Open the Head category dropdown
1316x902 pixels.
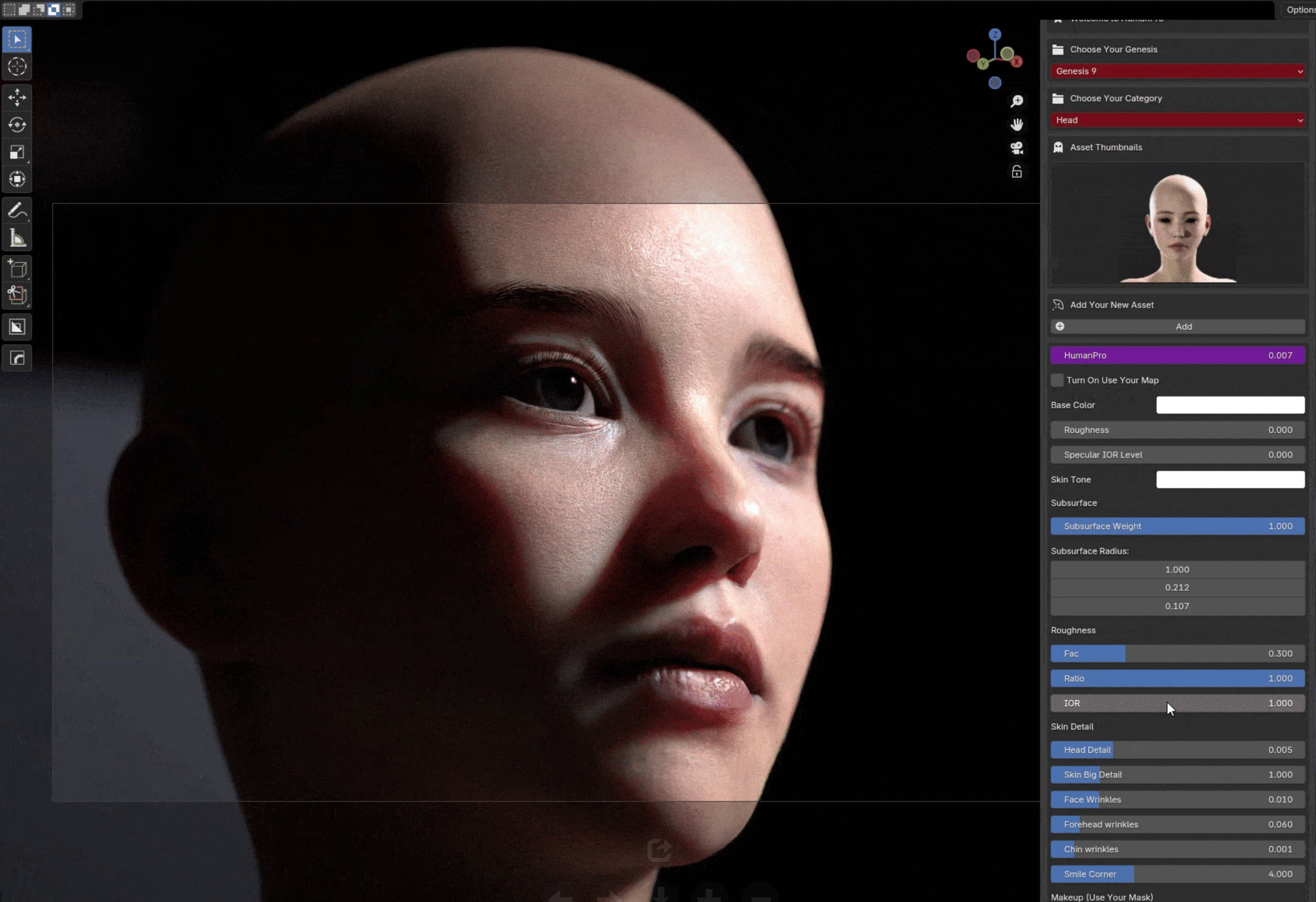(x=1177, y=119)
